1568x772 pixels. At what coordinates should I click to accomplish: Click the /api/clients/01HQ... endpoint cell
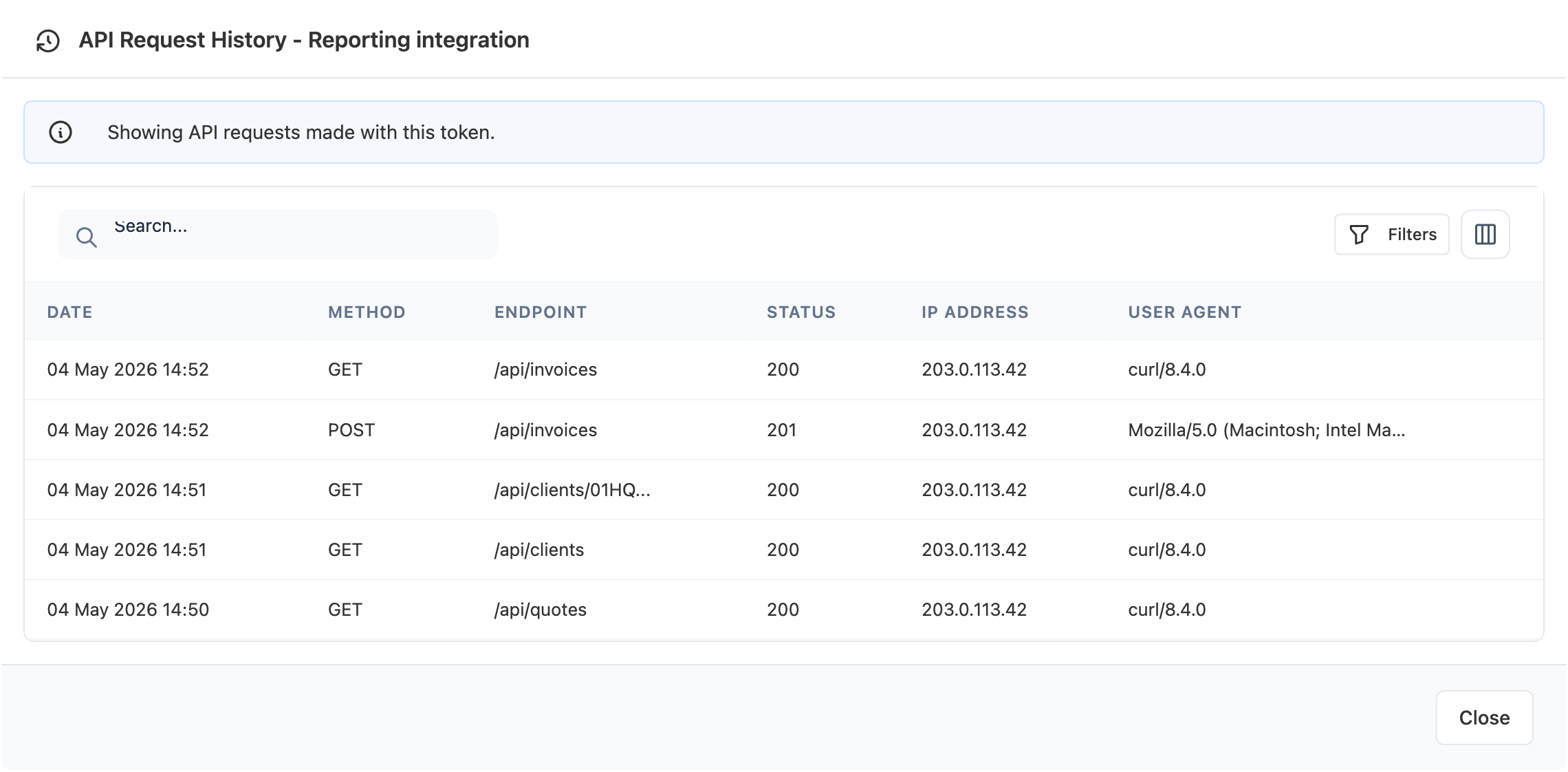click(572, 490)
